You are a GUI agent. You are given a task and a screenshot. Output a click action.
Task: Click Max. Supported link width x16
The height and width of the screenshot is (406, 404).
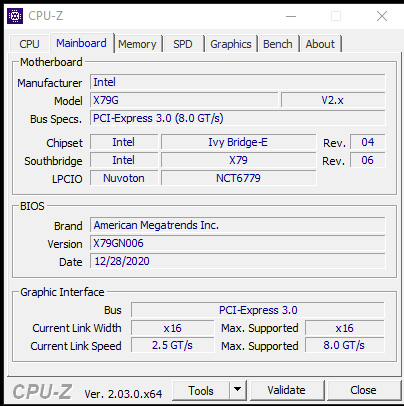point(345,328)
